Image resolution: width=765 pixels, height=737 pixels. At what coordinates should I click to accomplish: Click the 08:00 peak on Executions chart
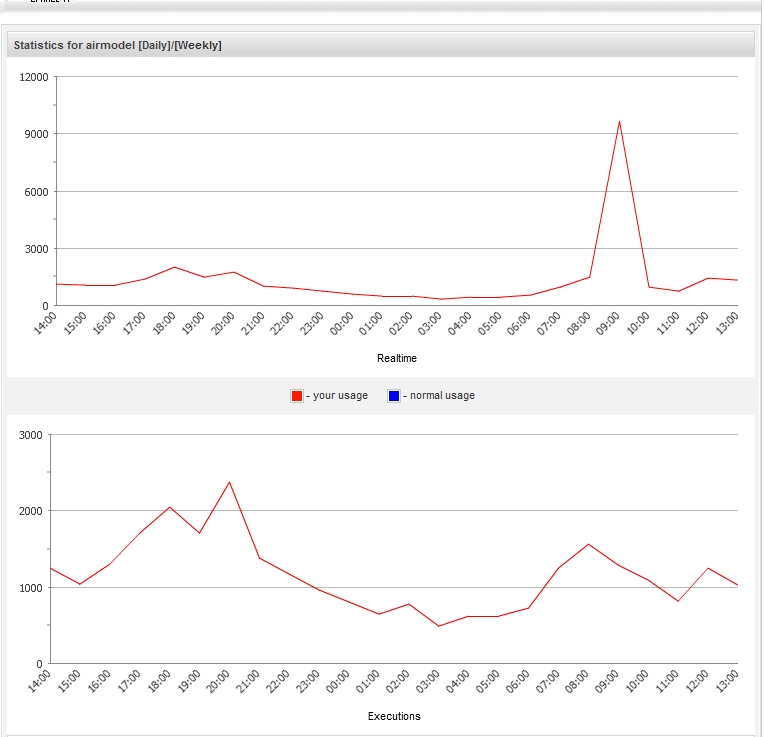[x=588, y=544]
